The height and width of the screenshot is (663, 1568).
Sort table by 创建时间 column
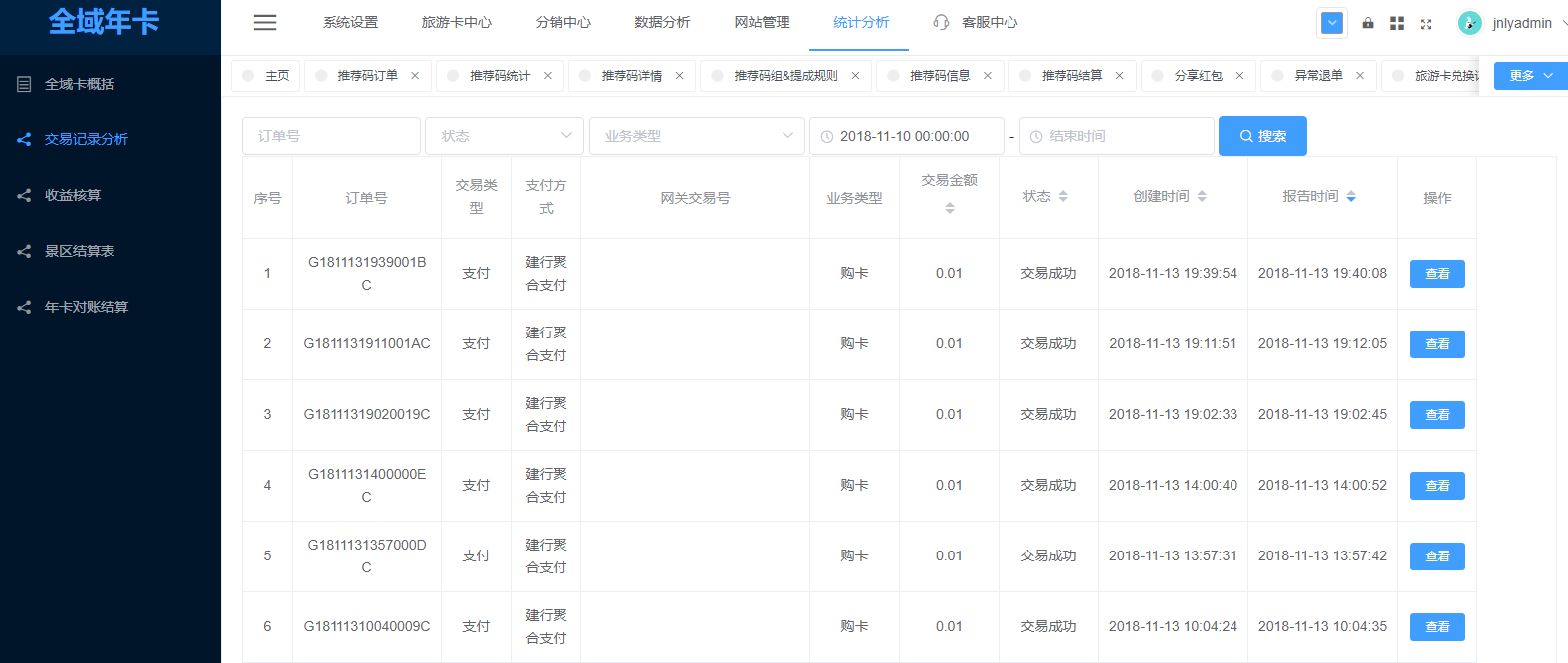[x=1202, y=197]
